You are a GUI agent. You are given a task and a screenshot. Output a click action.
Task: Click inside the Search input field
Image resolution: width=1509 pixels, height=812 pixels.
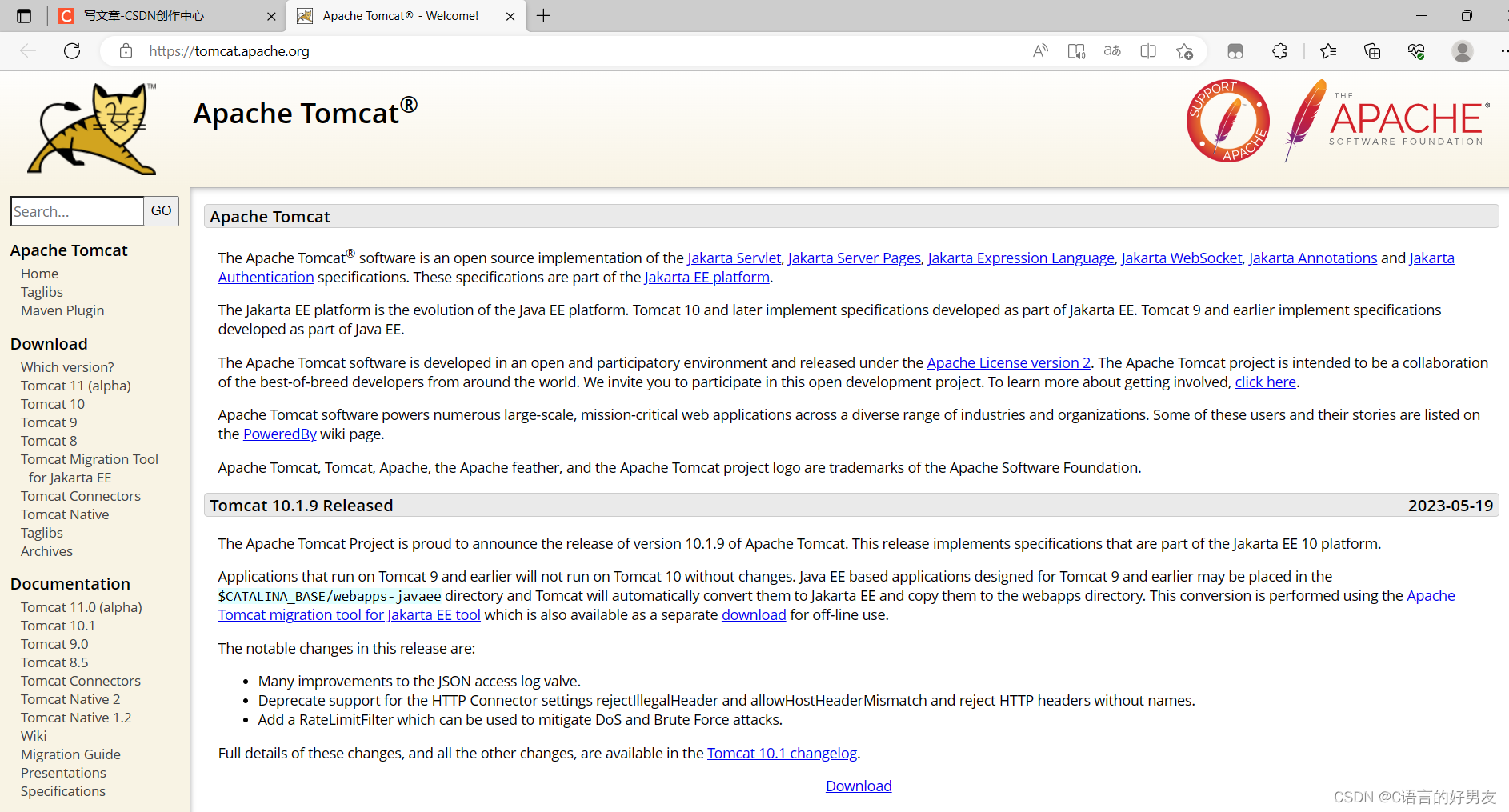pyautogui.click(x=76, y=211)
